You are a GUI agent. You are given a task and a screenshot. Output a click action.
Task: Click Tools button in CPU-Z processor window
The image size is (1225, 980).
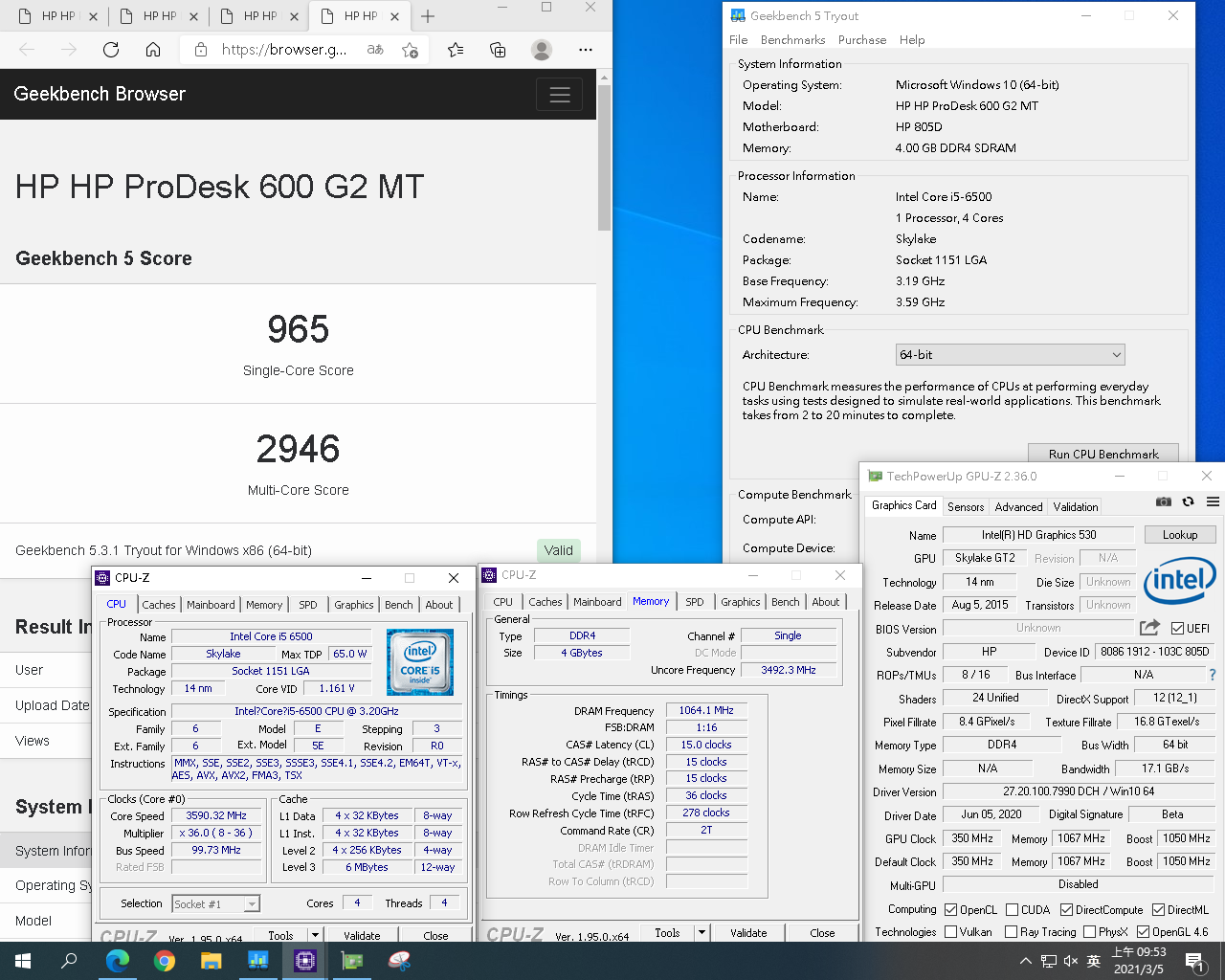click(280, 935)
